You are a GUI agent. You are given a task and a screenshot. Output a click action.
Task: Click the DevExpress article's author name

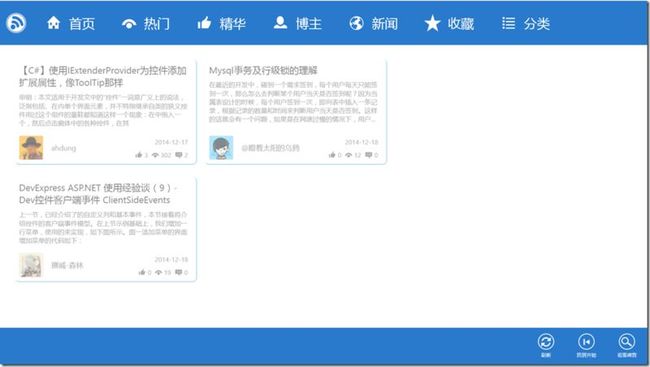(67, 265)
